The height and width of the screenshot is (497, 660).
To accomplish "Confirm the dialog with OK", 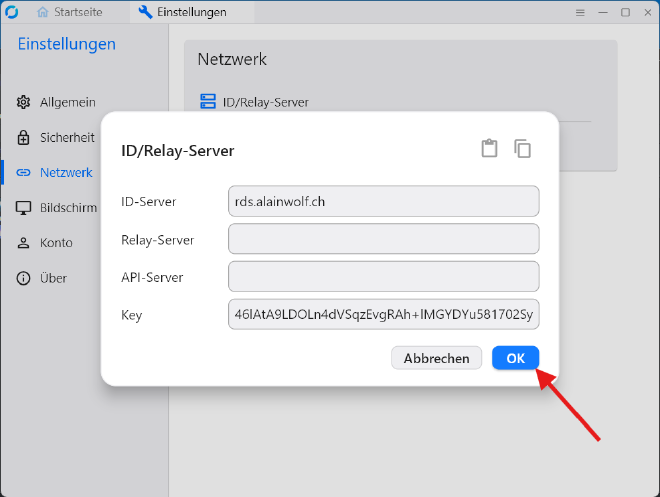I will pos(515,358).
